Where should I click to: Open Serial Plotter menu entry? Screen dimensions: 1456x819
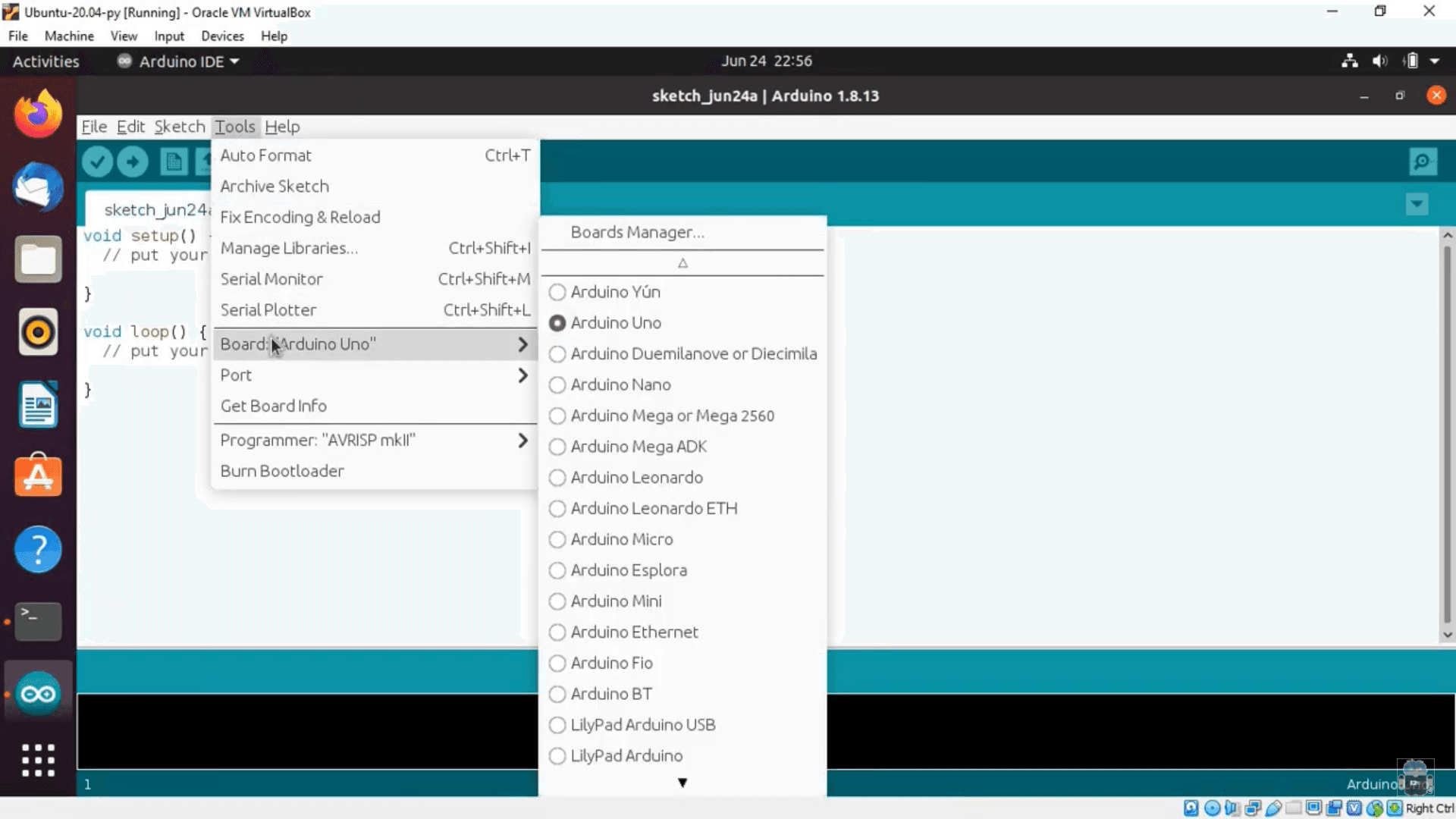[x=375, y=310]
